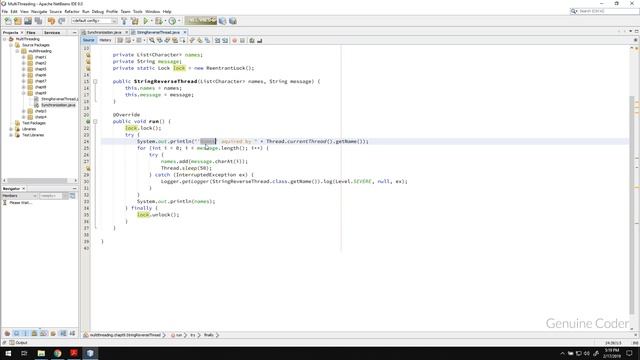Click the Synchronize navigator icon beside Members filter

pyautogui.click(x=73, y=196)
